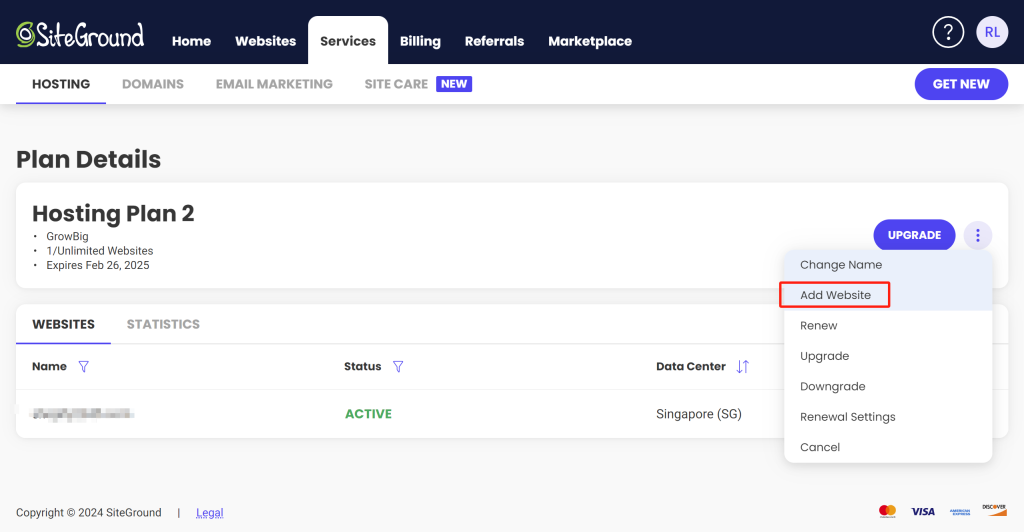This screenshot has width=1024, height=532.
Task: Filter websites by Name funnel icon
Action: click(x=84, y=367)
